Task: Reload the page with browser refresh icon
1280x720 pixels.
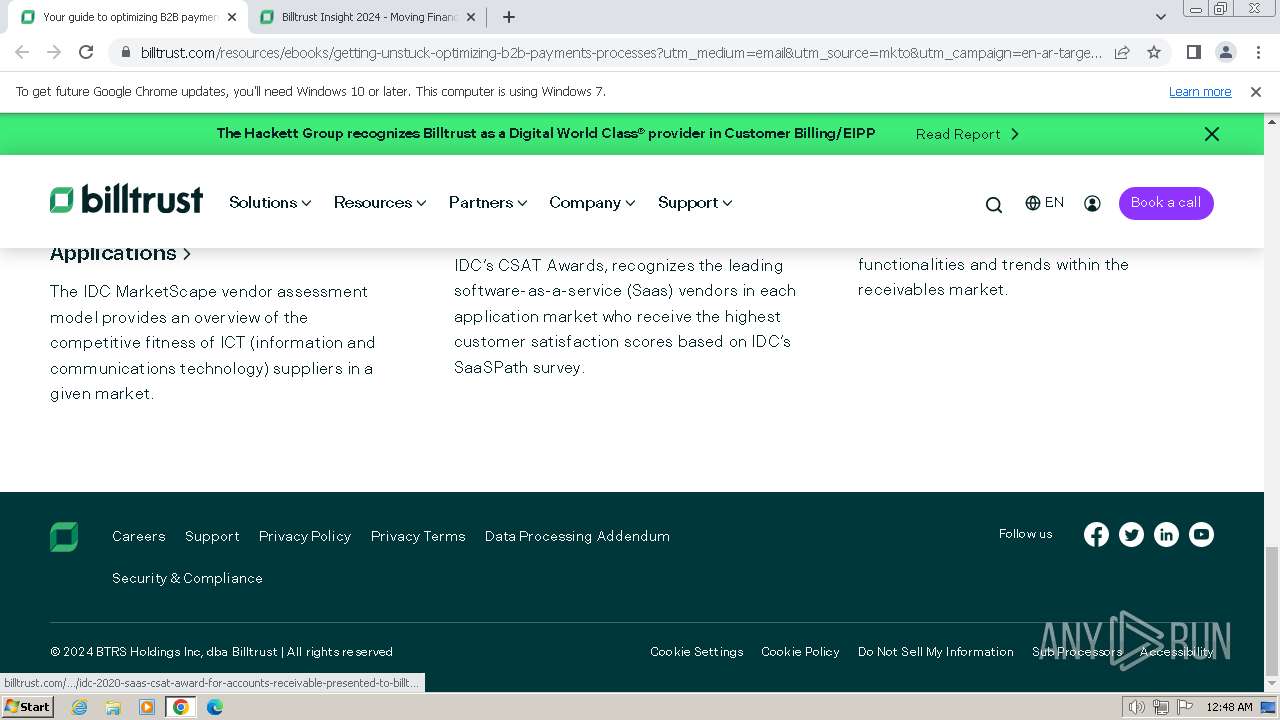Action: coord(86,52)
